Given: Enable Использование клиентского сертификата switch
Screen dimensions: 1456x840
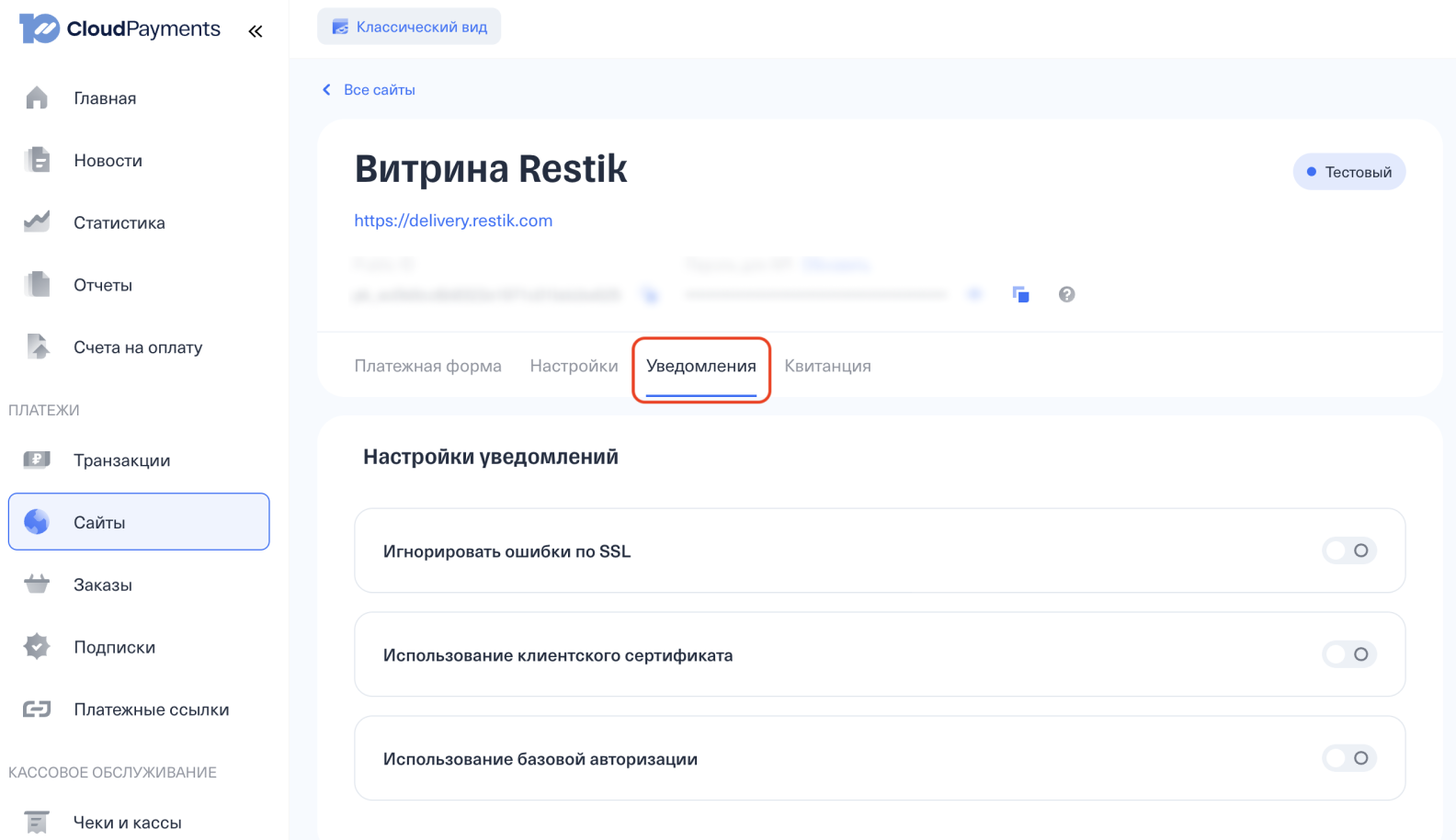Looking at the screenshot, I should point(1348,654).
